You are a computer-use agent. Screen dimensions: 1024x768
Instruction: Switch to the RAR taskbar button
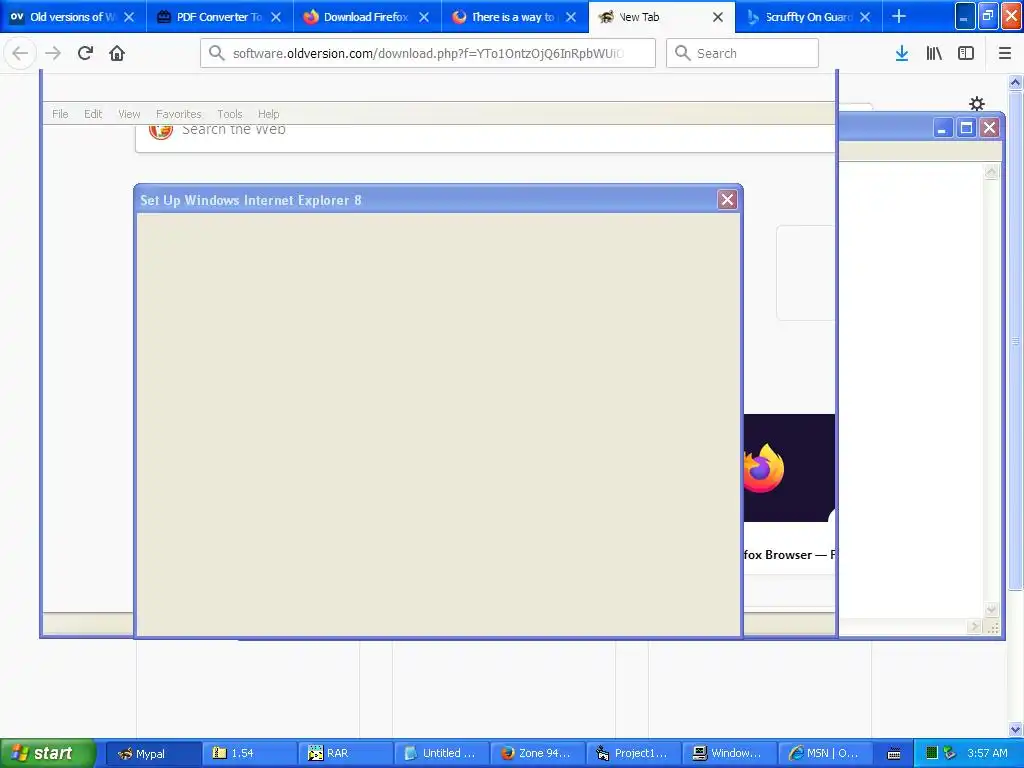coord(345,753)
